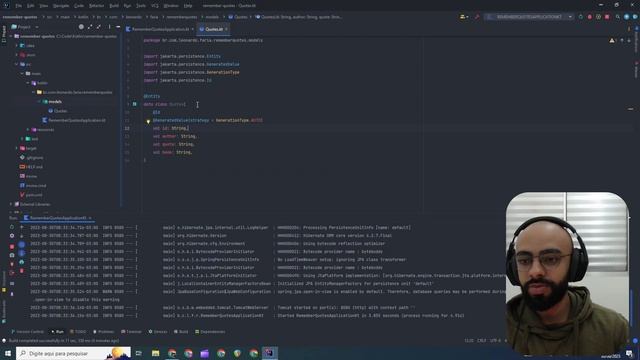
Task: Open the Build tool window
Action: tap(181, 332)
